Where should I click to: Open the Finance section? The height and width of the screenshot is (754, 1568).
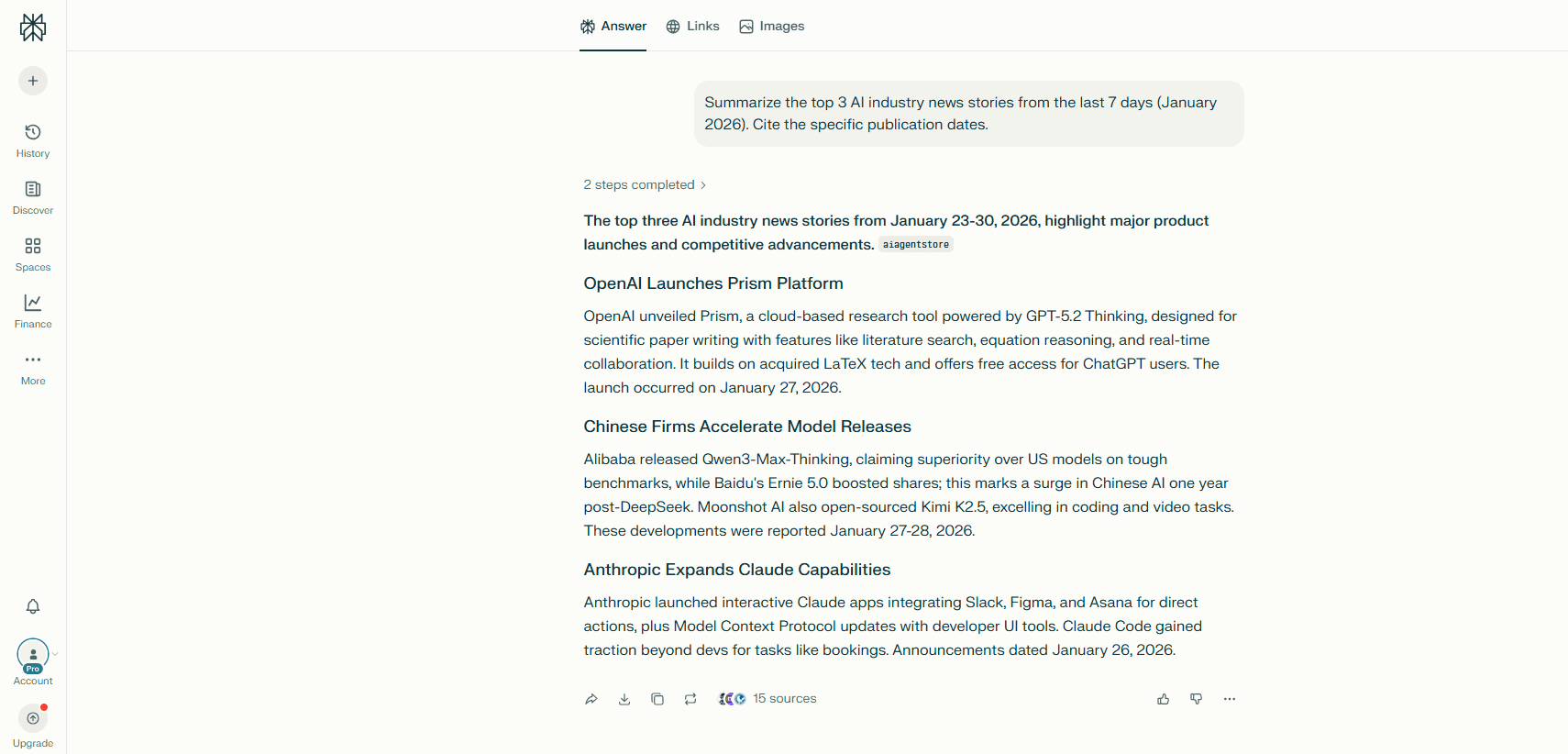coord(33,311)
